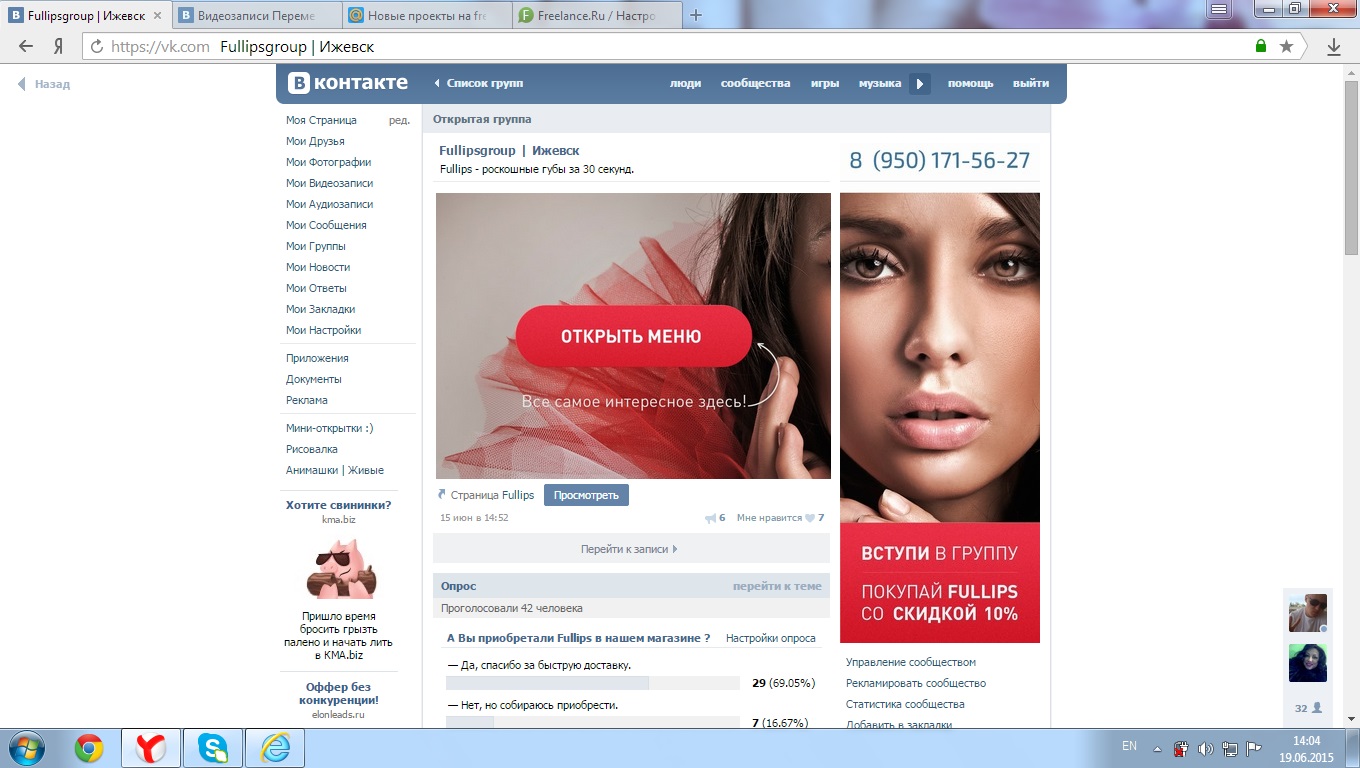
Task: Click the Назад link on the left
Action: (44, 84)
